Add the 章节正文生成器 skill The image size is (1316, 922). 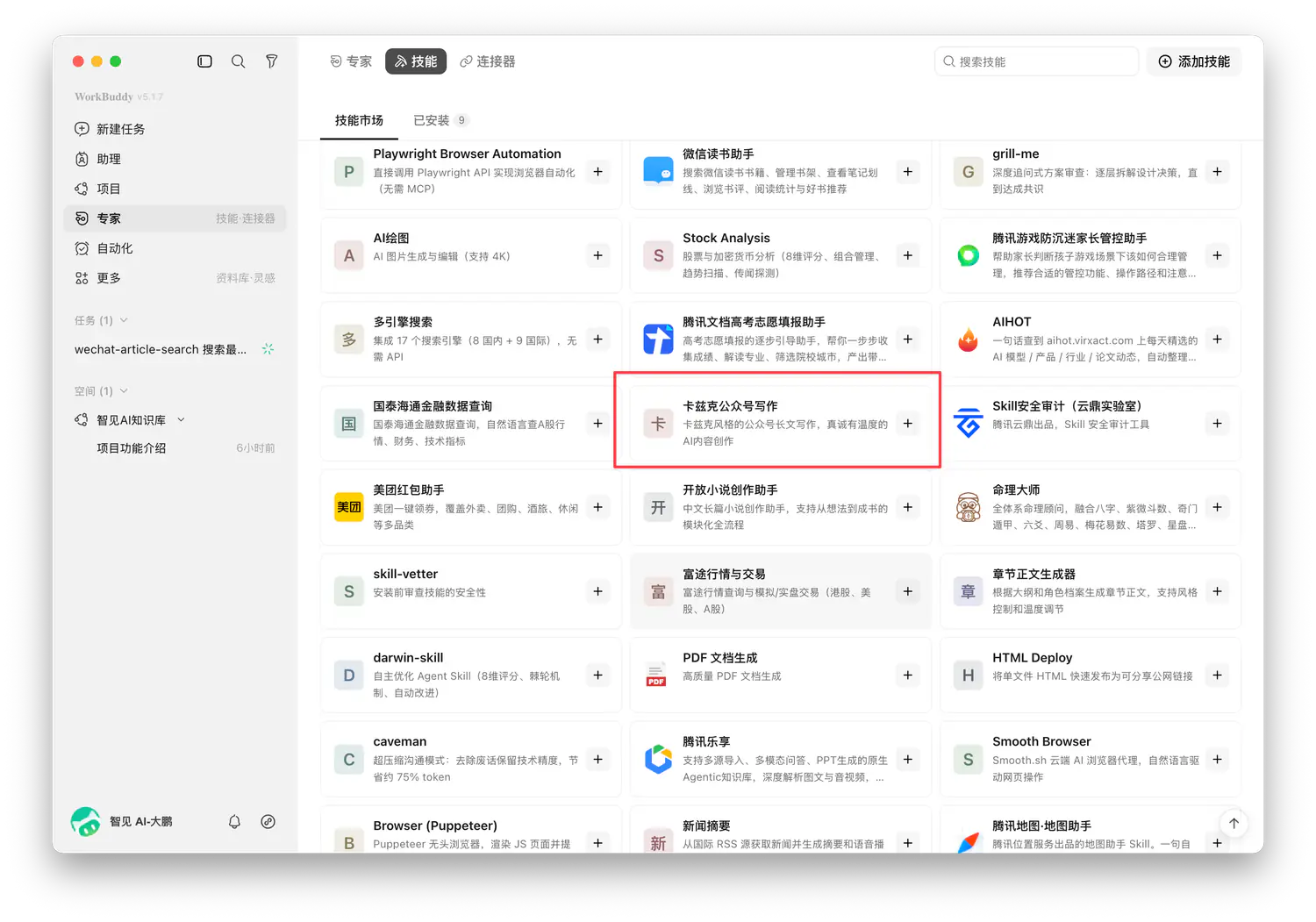(x=1217, y=591)
